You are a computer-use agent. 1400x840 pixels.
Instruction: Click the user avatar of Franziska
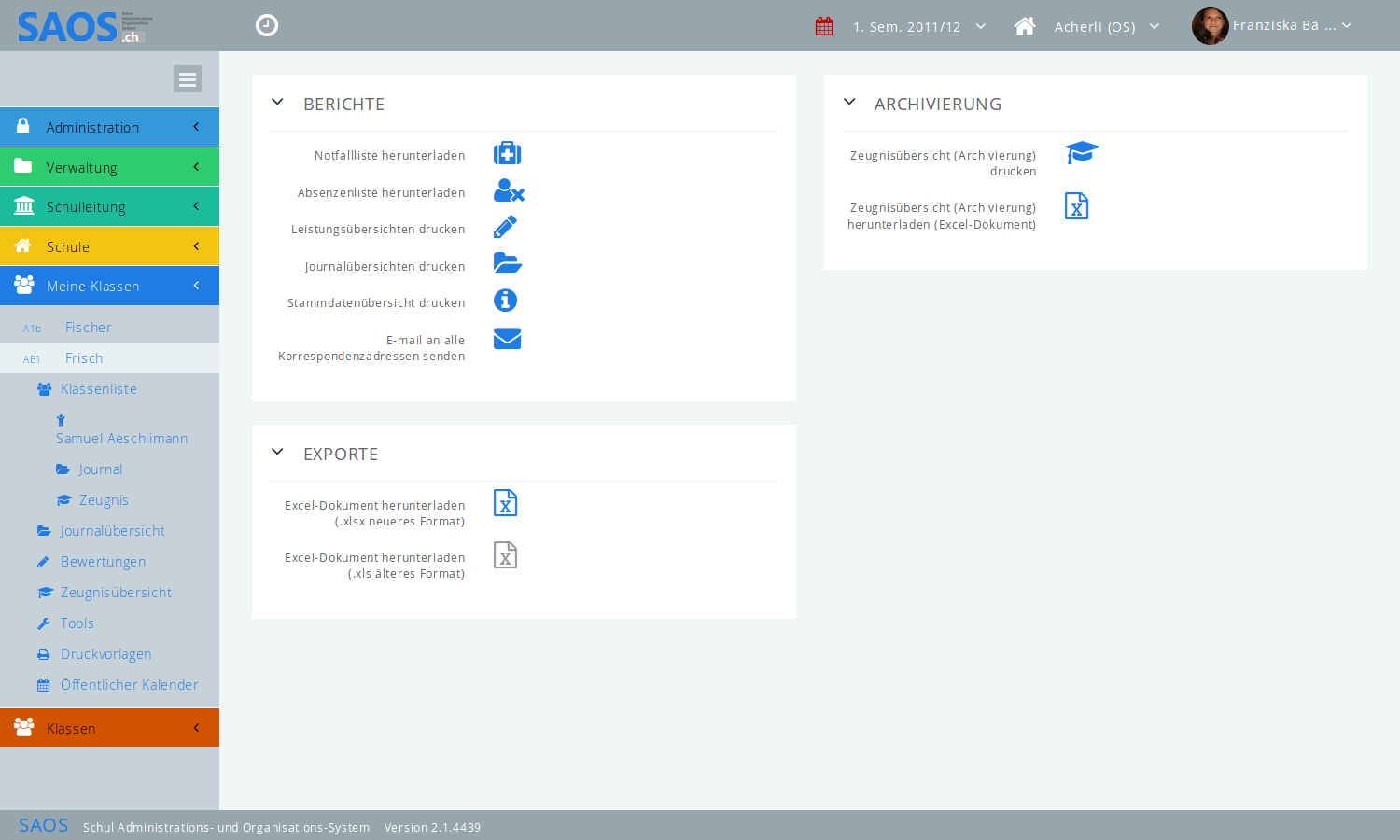[1211, 26]
